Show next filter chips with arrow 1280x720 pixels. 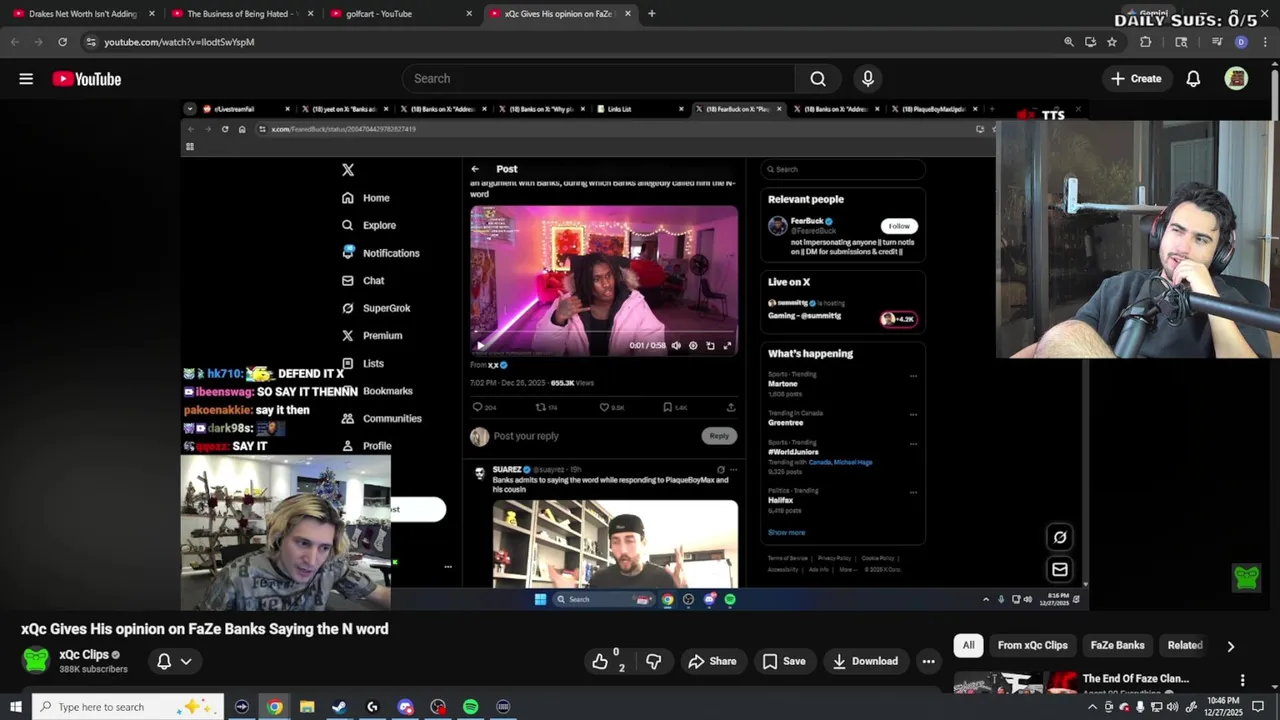[1230, 646]
